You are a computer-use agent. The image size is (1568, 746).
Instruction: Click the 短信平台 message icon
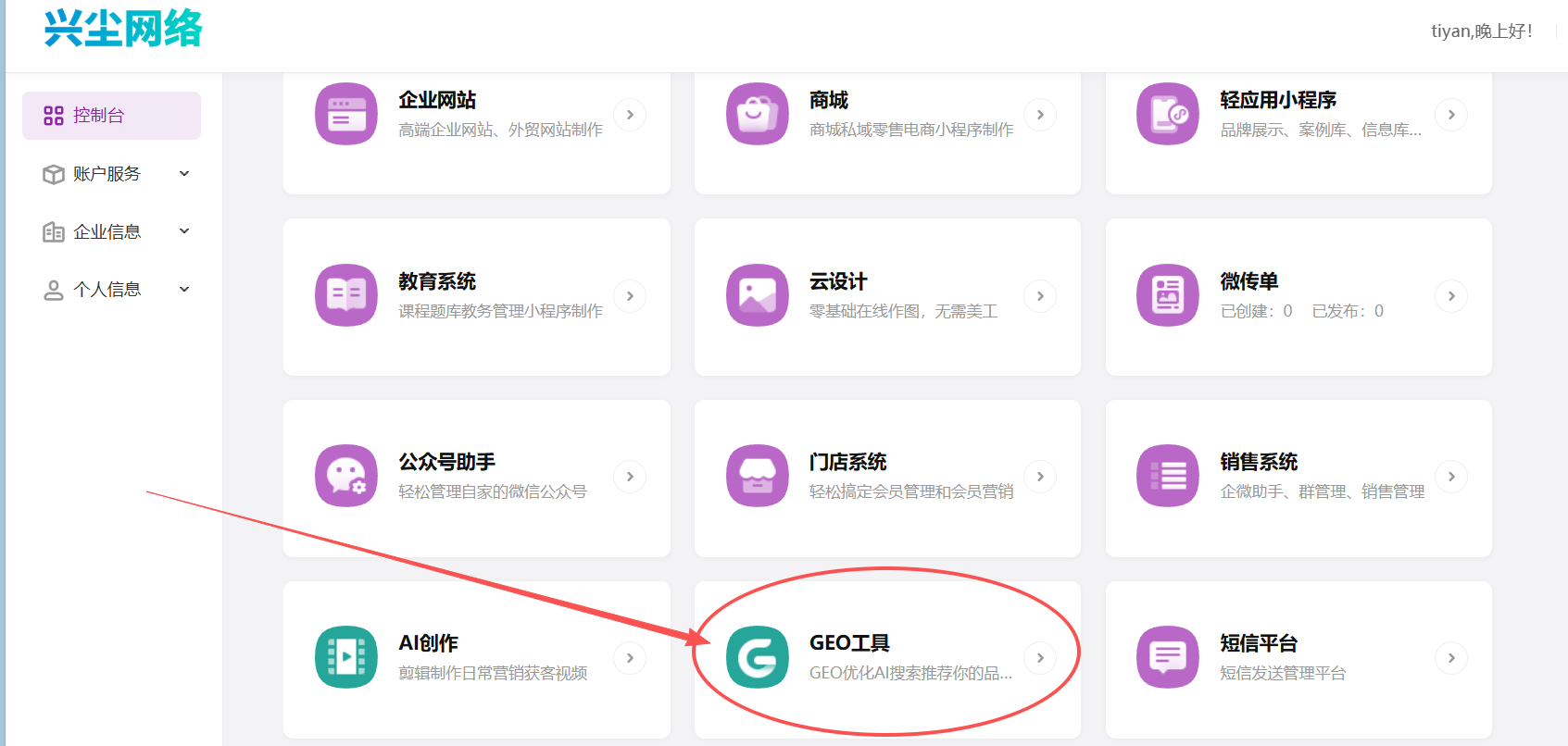pos(1168,657)
